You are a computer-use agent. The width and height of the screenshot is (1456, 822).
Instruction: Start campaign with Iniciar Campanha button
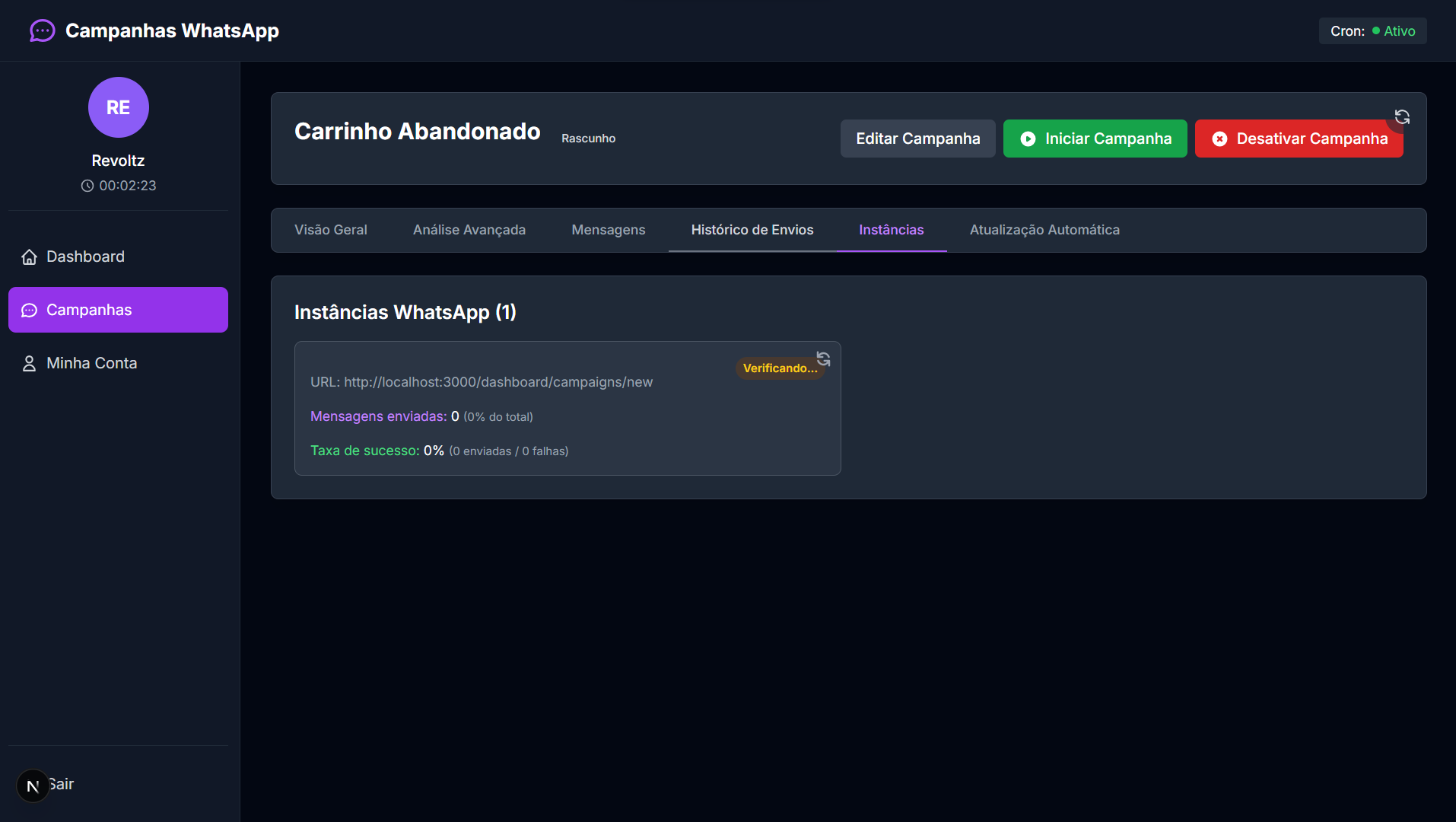coord(1095,139)
